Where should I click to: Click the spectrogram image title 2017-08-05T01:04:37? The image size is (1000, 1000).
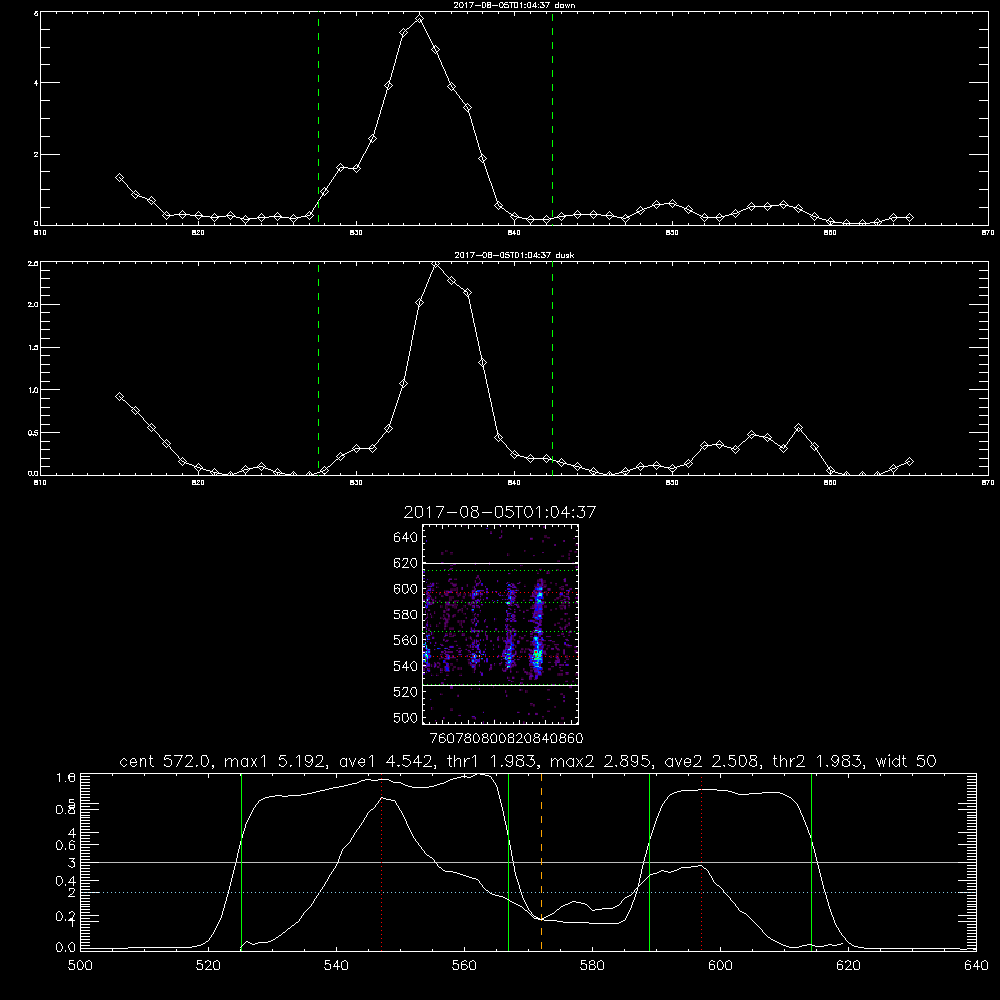499,512
